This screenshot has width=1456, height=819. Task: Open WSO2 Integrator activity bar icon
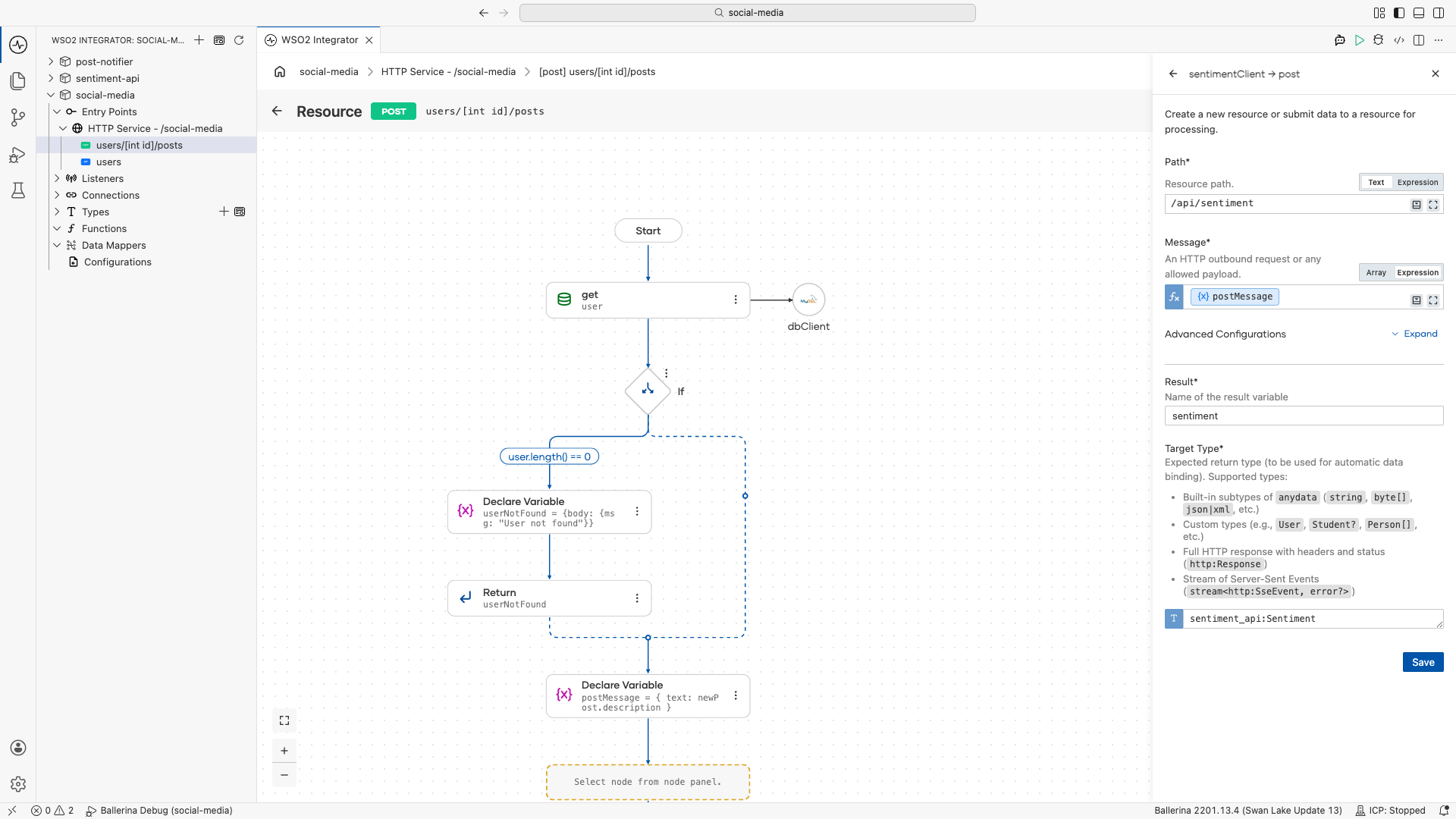click(x=18, y=45)
